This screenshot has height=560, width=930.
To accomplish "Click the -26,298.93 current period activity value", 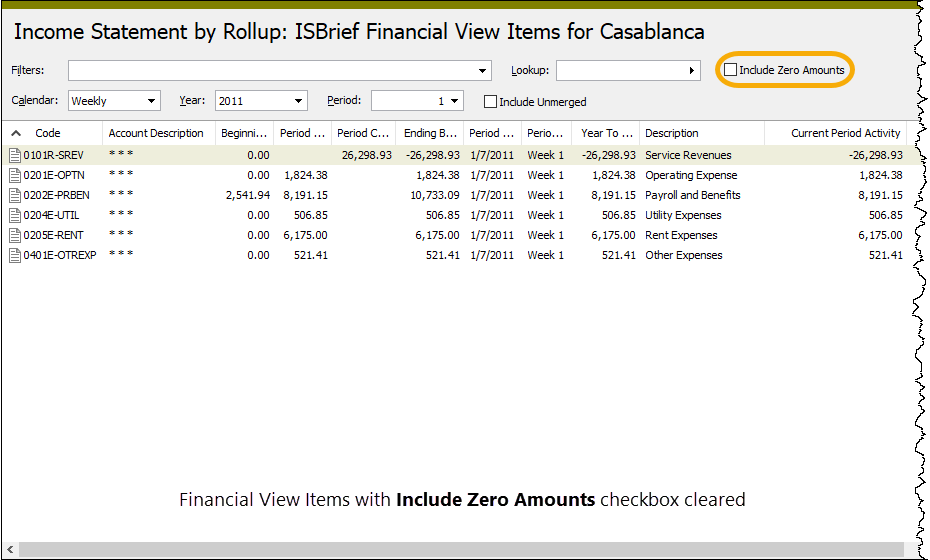I will (875, 155).
